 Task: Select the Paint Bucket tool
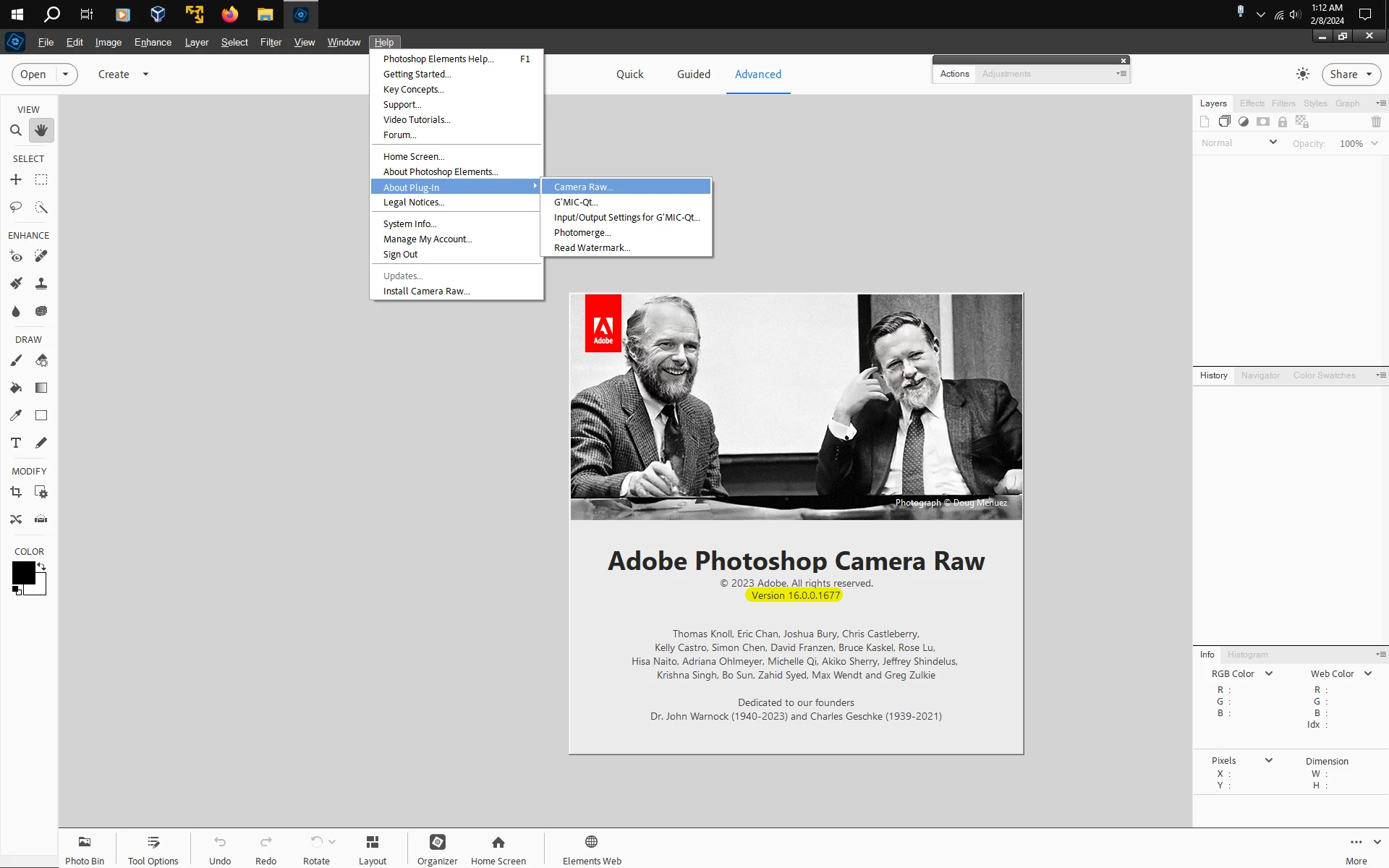[16, 388]
